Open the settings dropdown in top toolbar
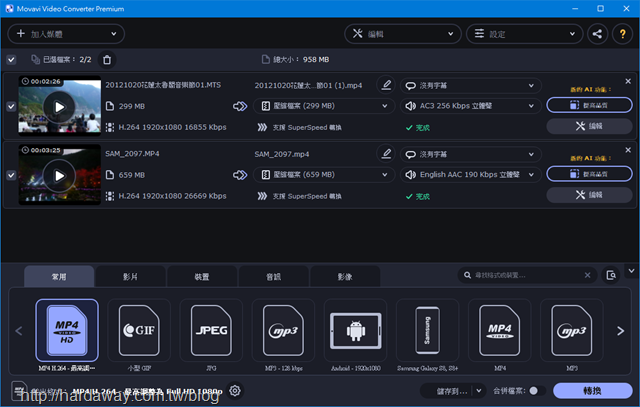 [525, 34]
